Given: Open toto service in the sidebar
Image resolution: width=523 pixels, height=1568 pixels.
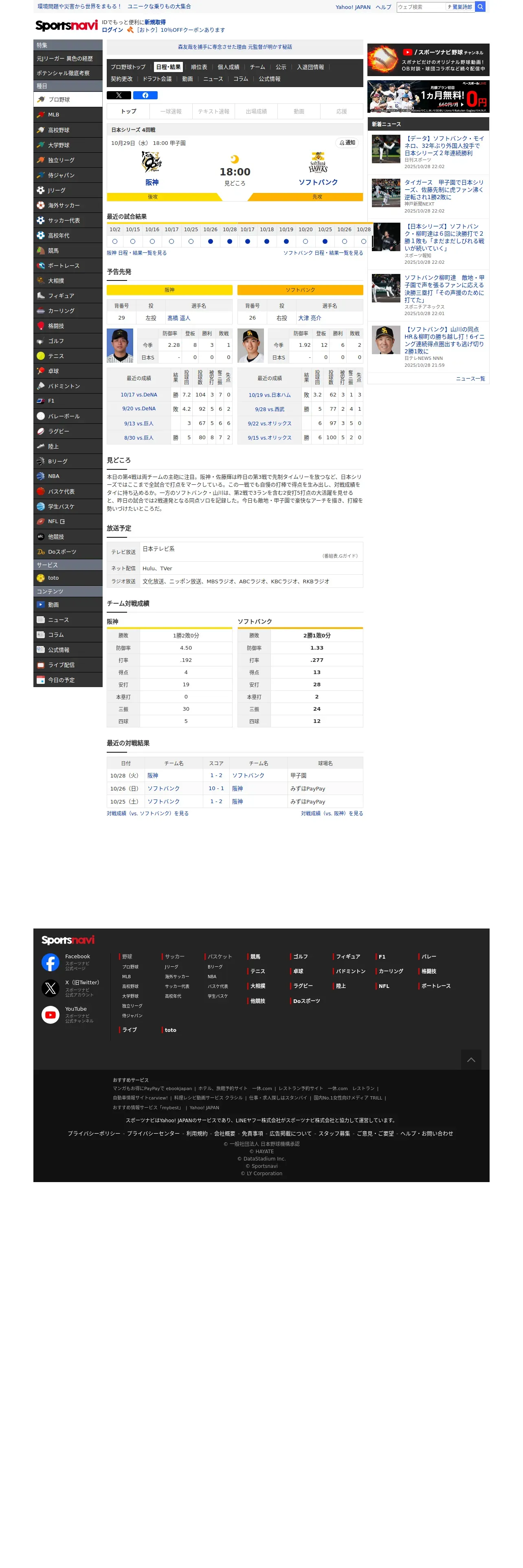Looking at the screenshot, I should tap(68, 578).
